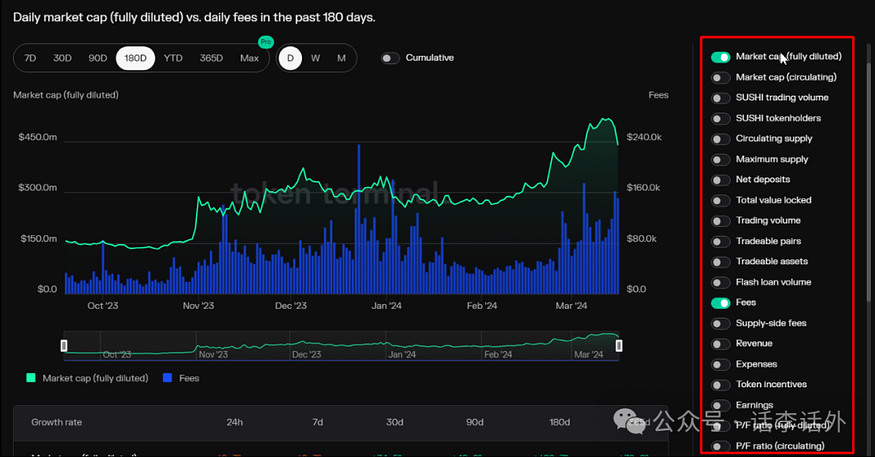The height and width of the screenshot is (457, 875).
Task: Enable Tradeable assets metric
Action: coord(720,262)
